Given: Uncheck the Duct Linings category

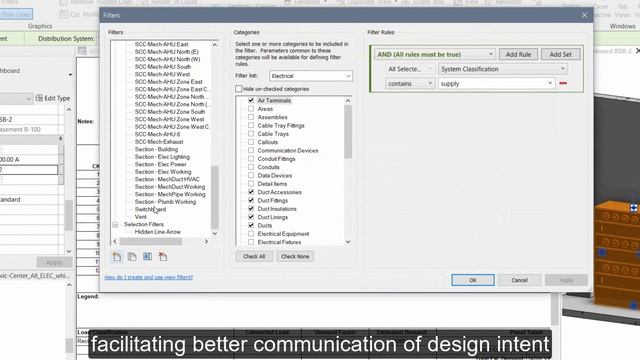Looking at the screenshot, I should coord(251,217).
